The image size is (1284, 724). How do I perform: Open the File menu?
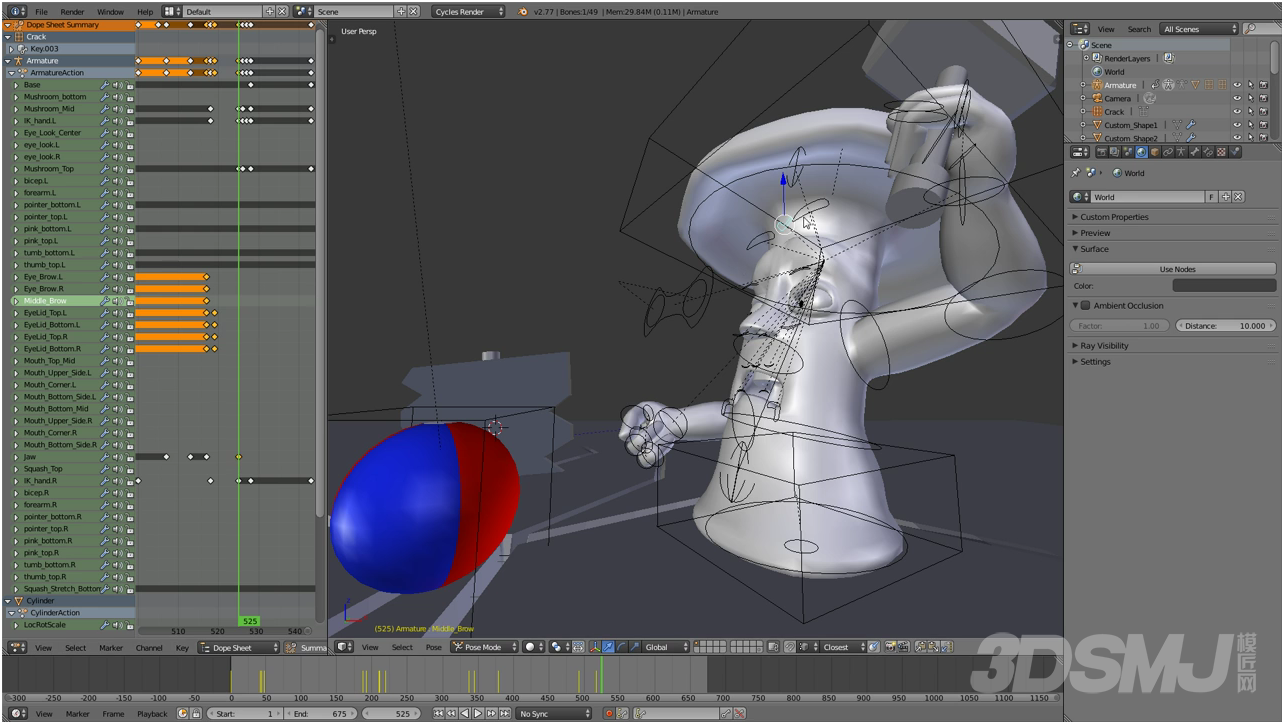(x=42, y=11)
